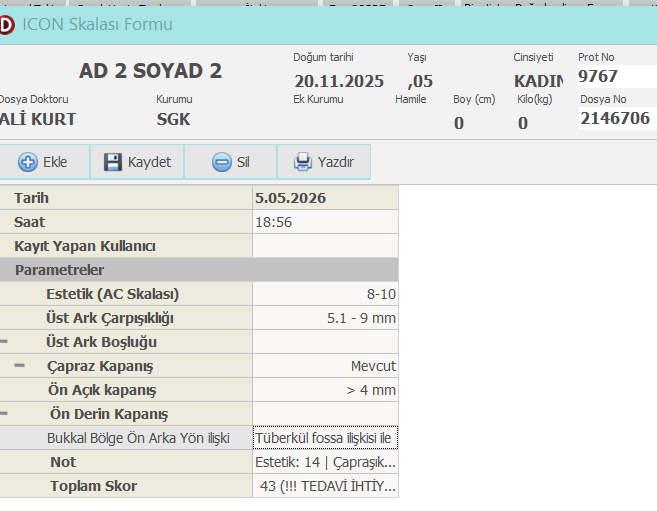Click the floppy disk save icon

point(113,162)
